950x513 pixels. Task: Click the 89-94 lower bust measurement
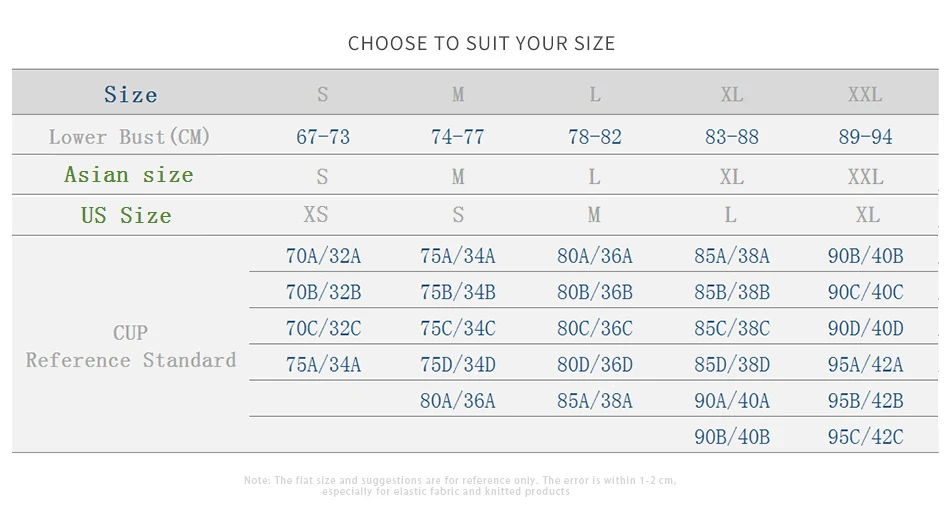(865, 137)
